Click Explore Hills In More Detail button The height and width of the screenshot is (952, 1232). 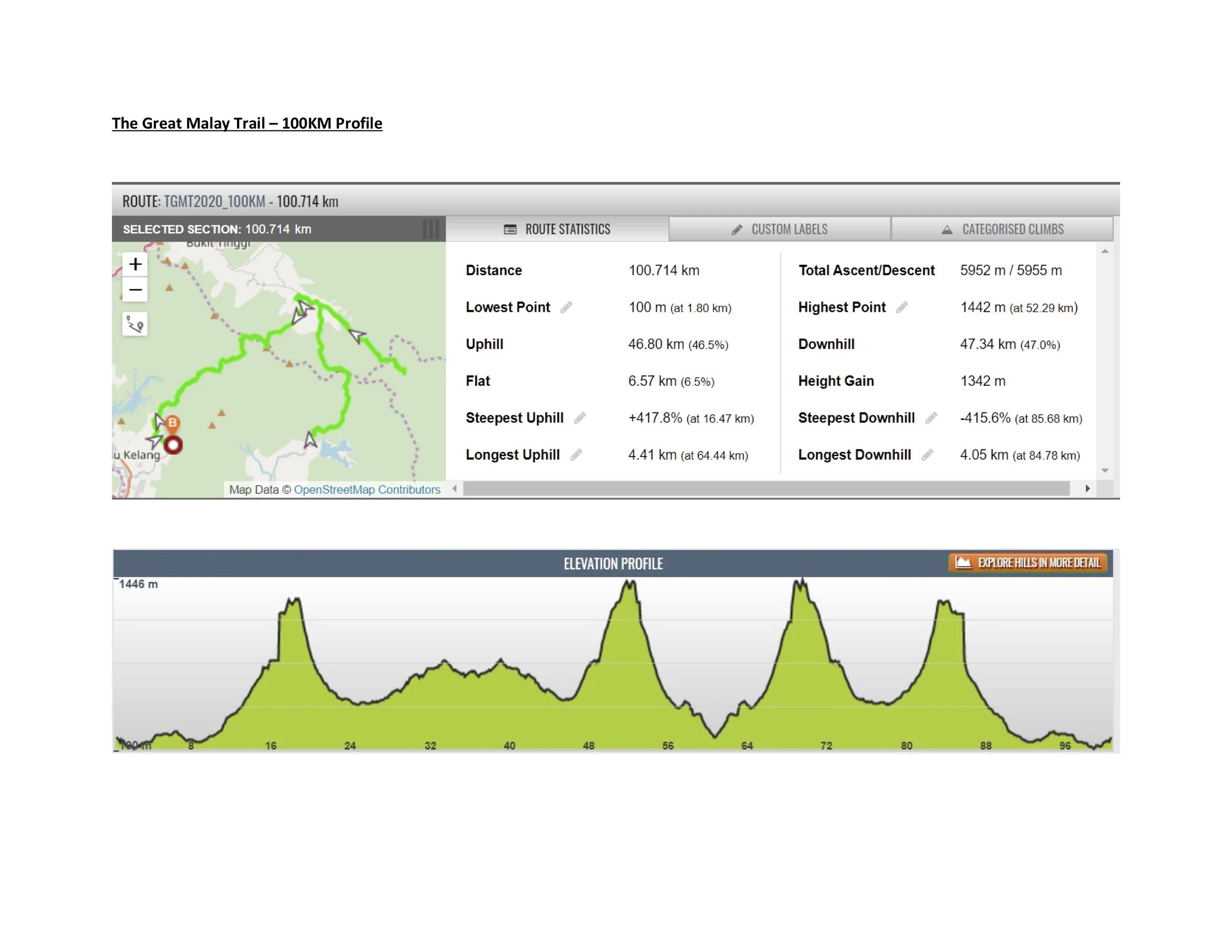pos(1027,562)
